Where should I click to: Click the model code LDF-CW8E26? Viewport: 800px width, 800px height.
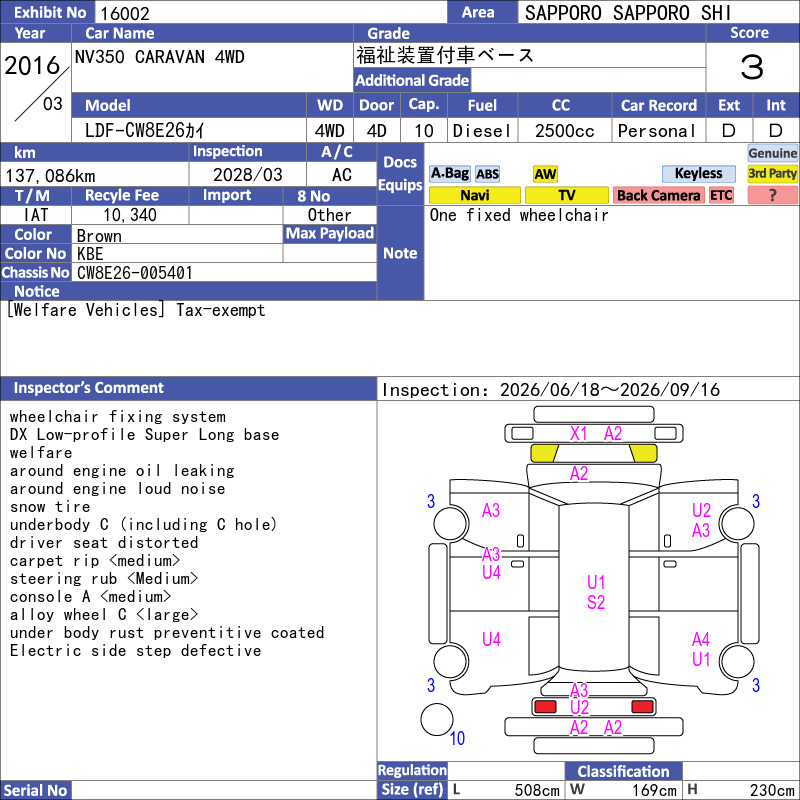[145, 131]
